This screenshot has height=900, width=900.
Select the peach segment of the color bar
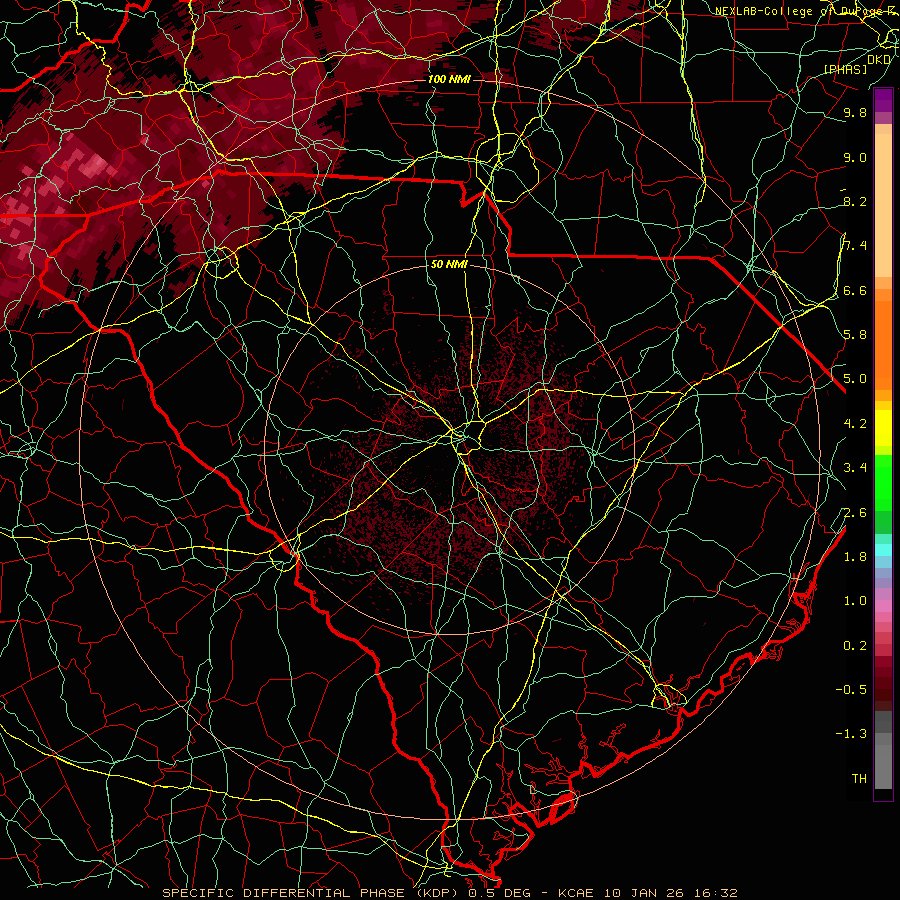coord(883,207)
